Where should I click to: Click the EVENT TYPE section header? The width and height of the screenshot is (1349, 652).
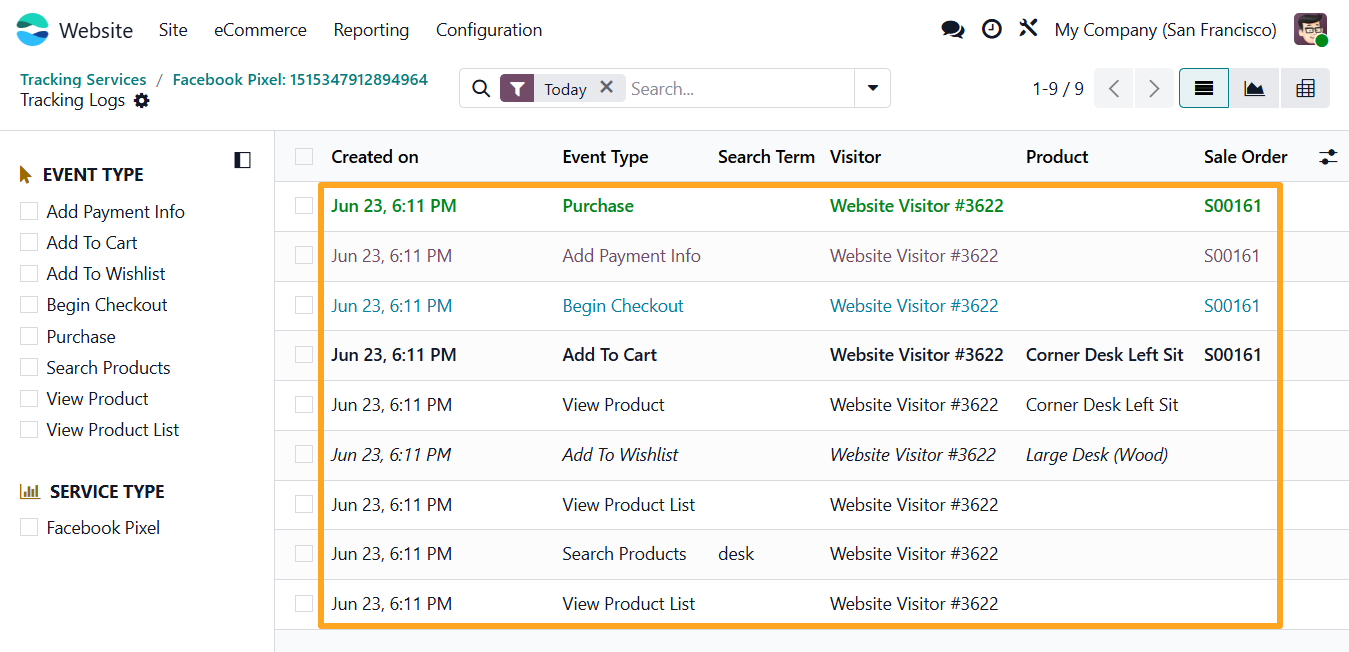coord(93,175)
